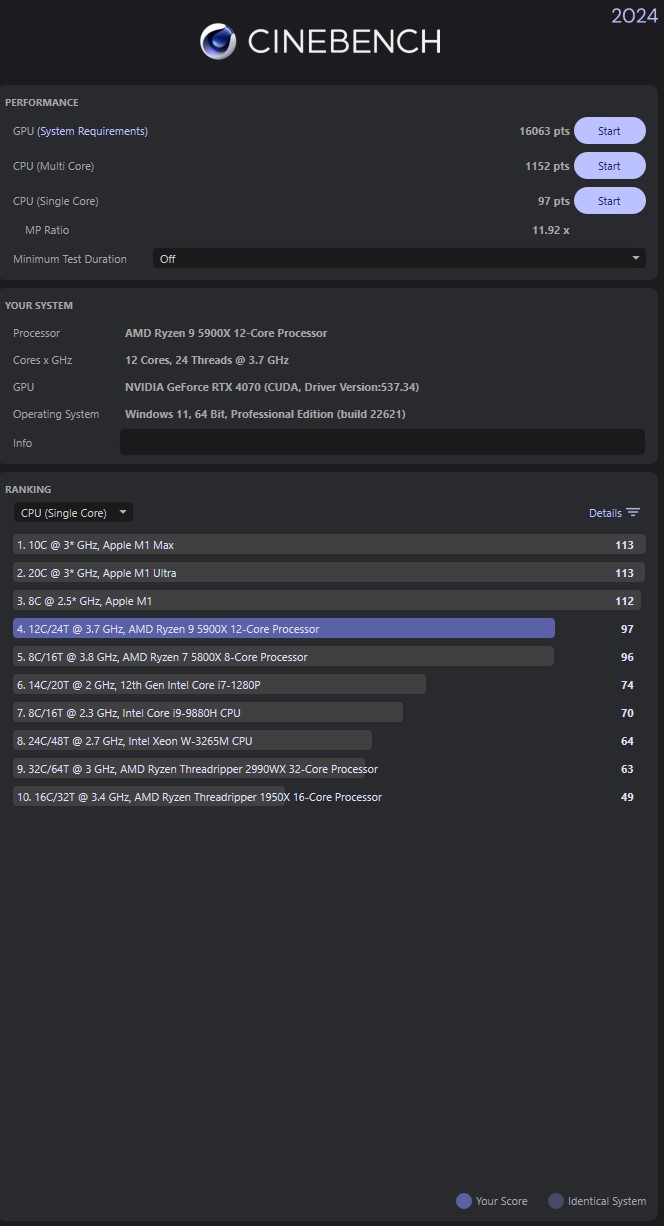Select the Ryzen 7 5800X ranking row
This screenshot has height=1226, width=664.
[x=283, y=657]
